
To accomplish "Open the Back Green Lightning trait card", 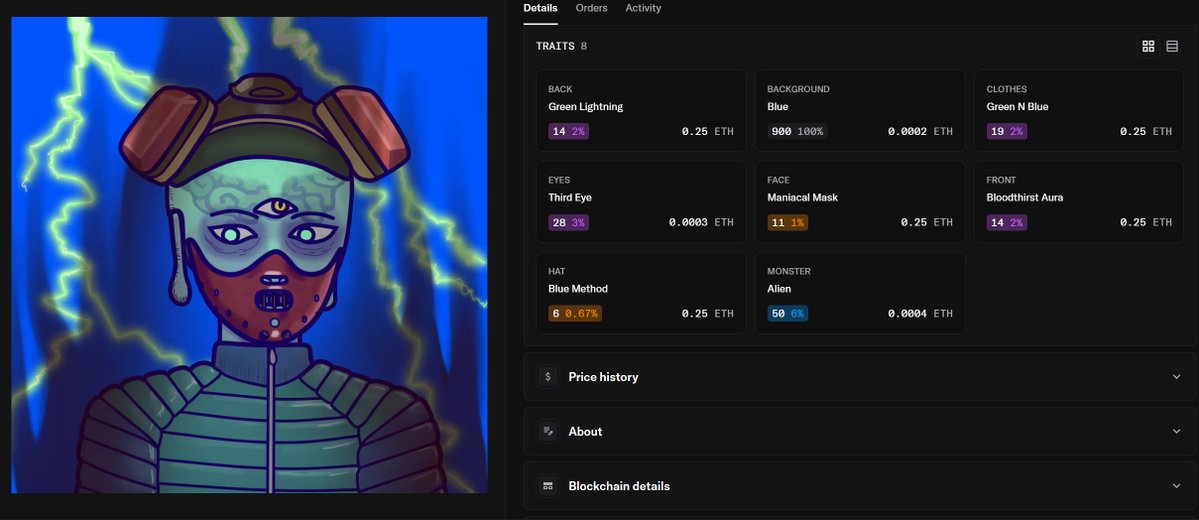I will (641, 111).
